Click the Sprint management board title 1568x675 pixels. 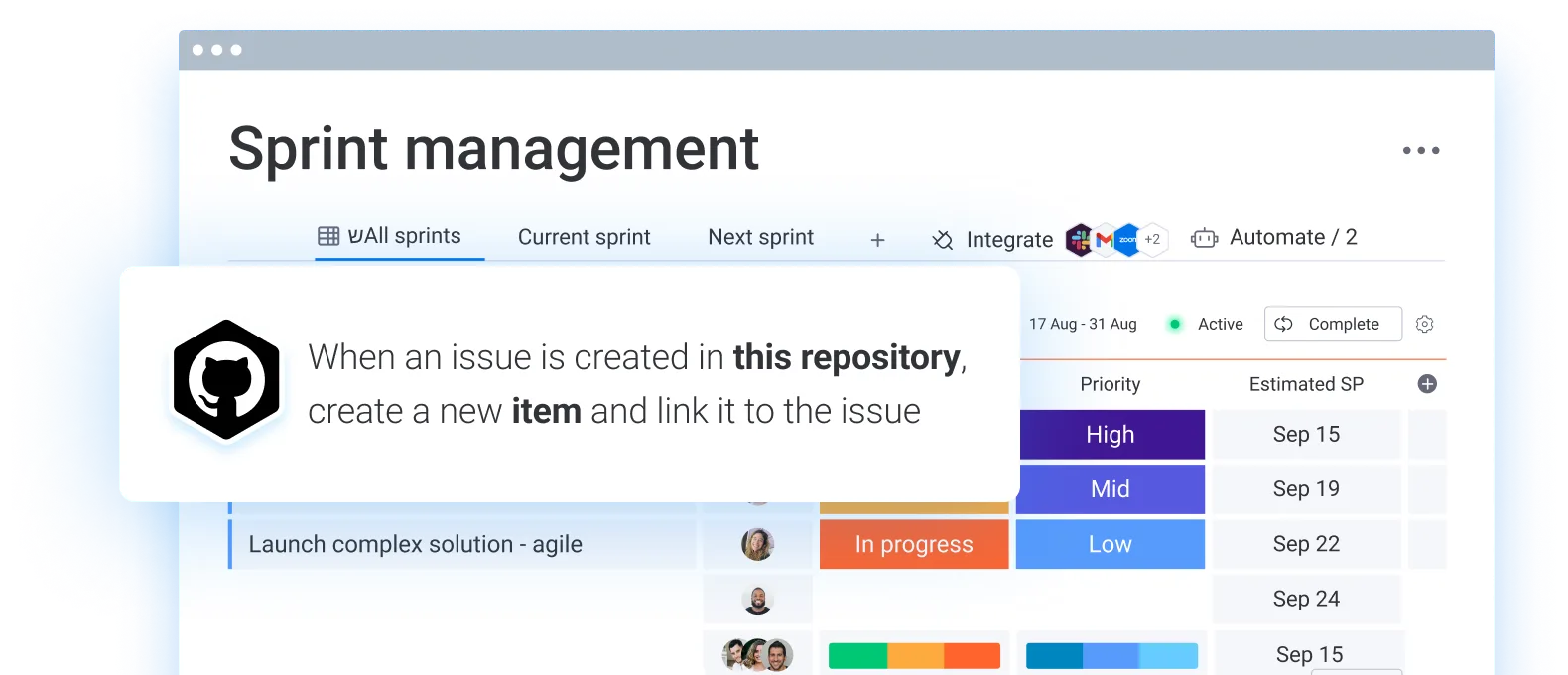[493, 149]
